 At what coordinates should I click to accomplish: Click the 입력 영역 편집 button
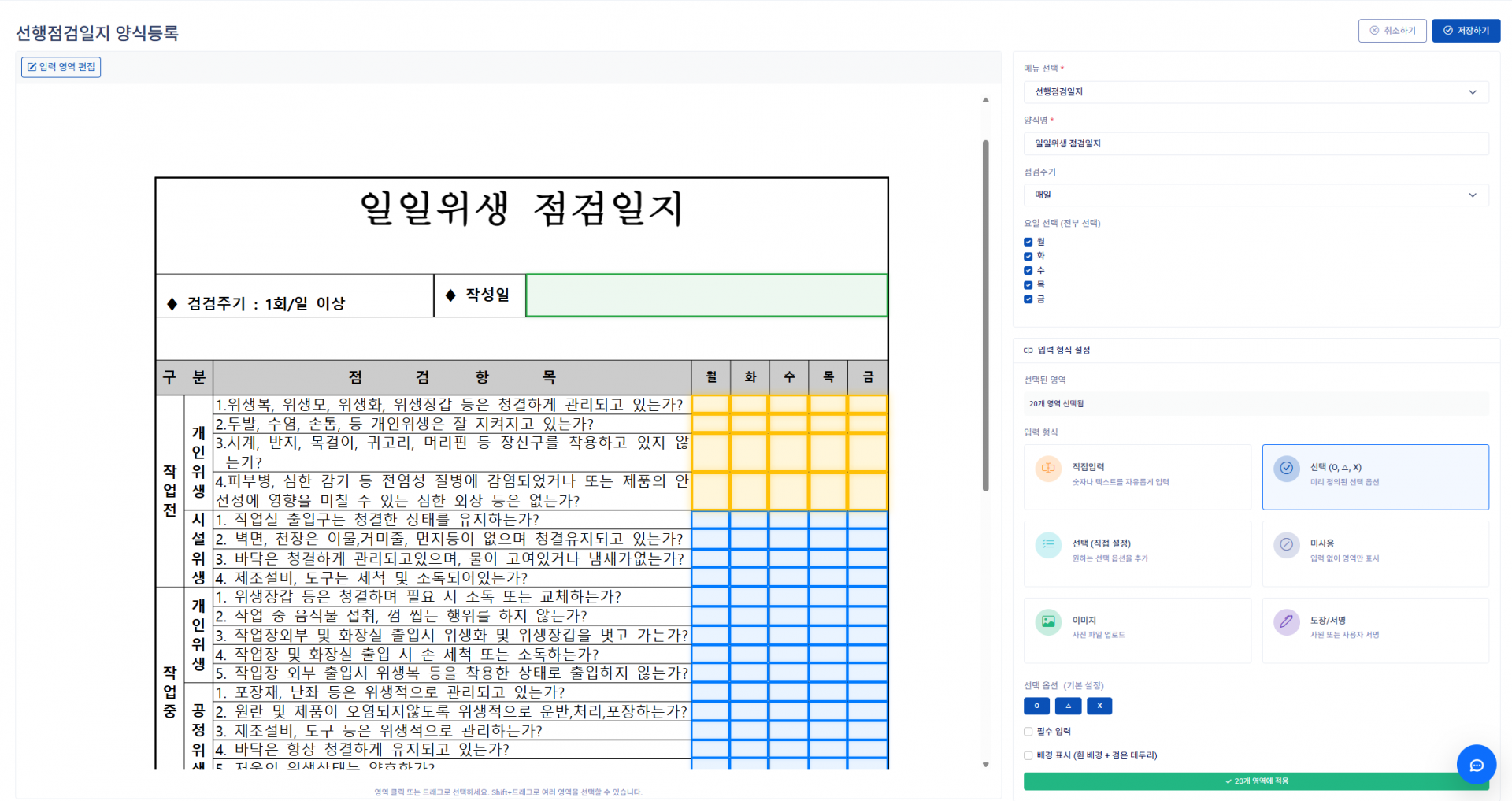[61, 67]
